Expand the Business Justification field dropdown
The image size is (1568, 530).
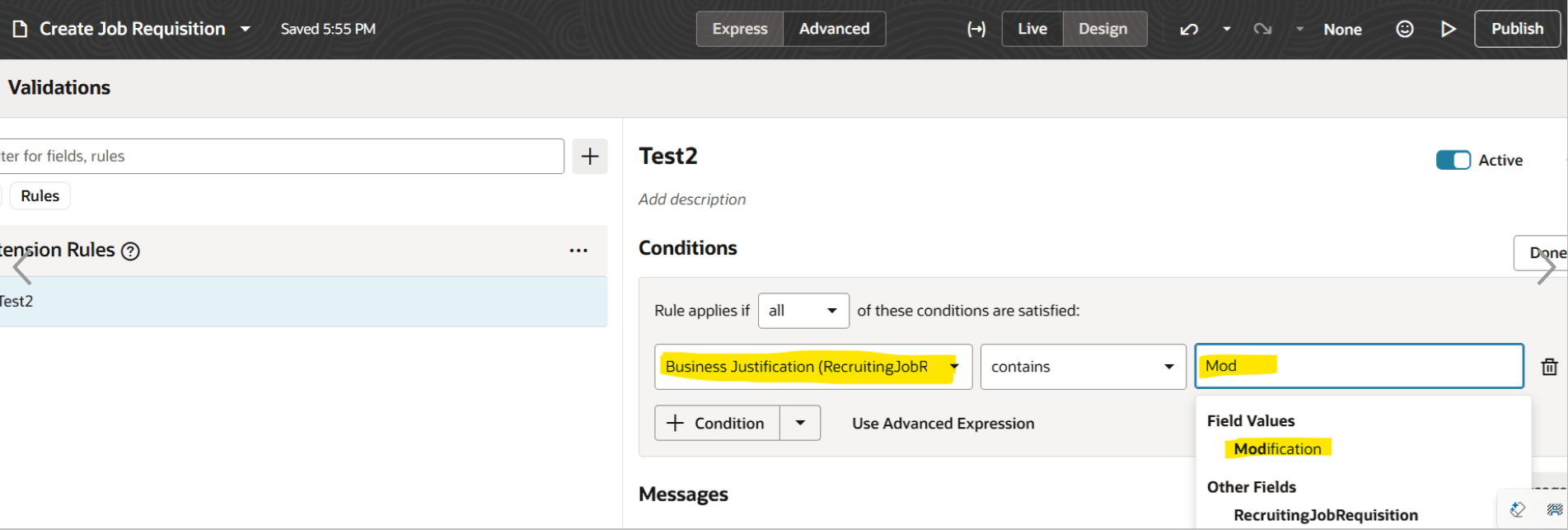954,367
